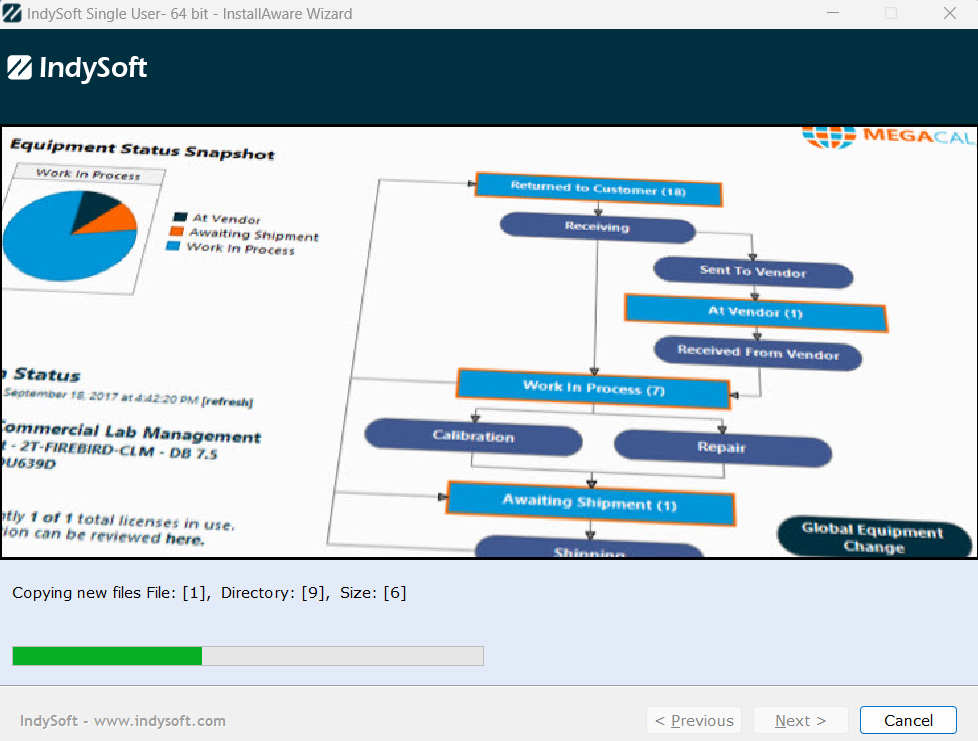Select the Awaiting Shipment (1) box
The width and height of the screenshot is (978, 741).
590,503
